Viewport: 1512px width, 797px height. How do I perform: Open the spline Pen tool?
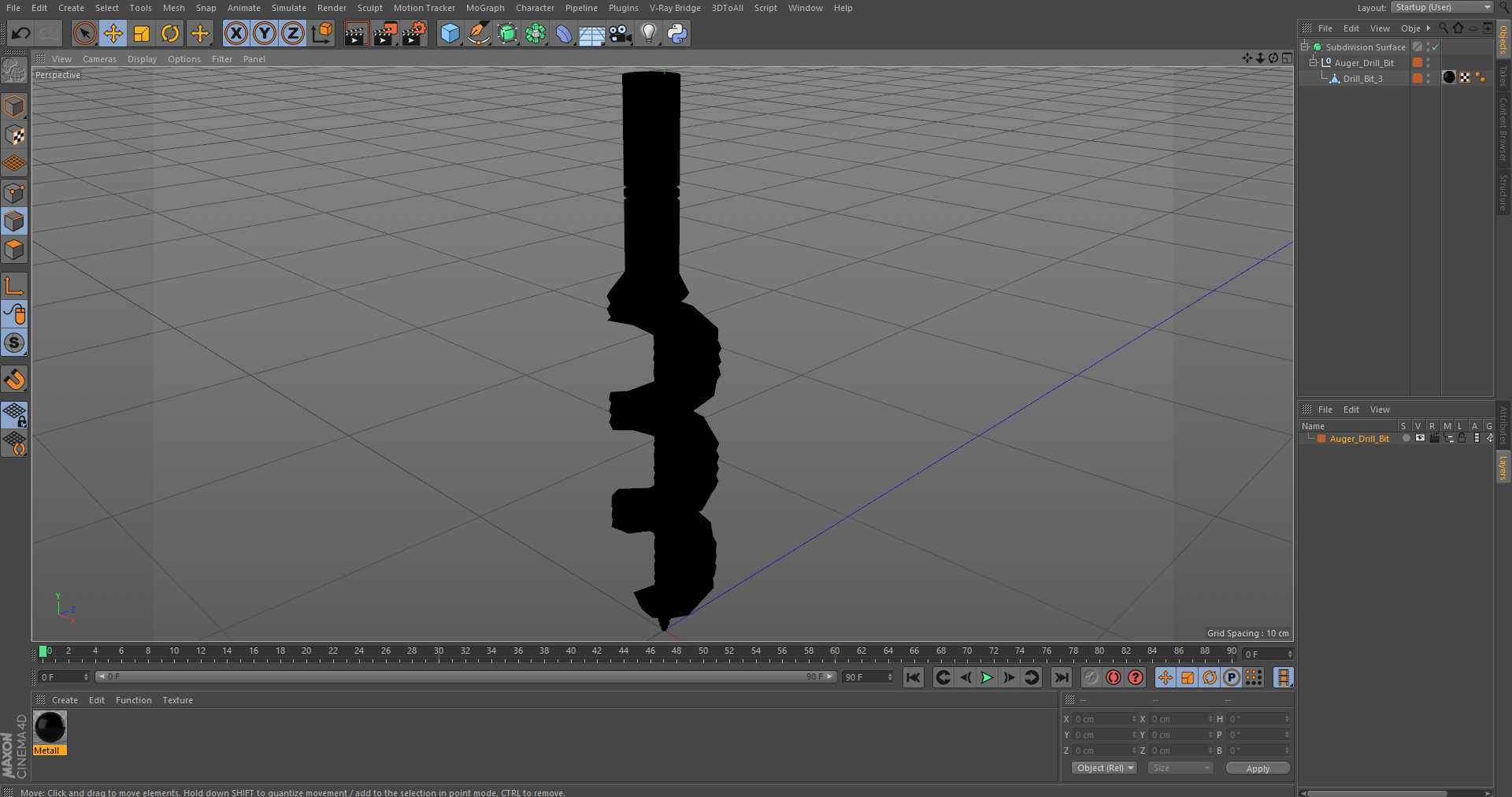tap(478, 33)
